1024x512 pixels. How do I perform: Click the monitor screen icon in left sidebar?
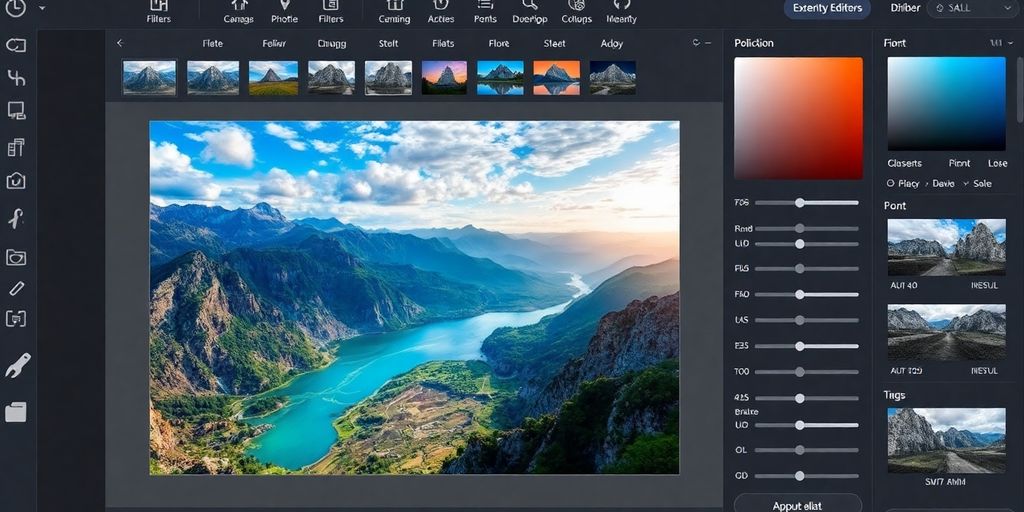pyautogui.click(x=16, y=110)
